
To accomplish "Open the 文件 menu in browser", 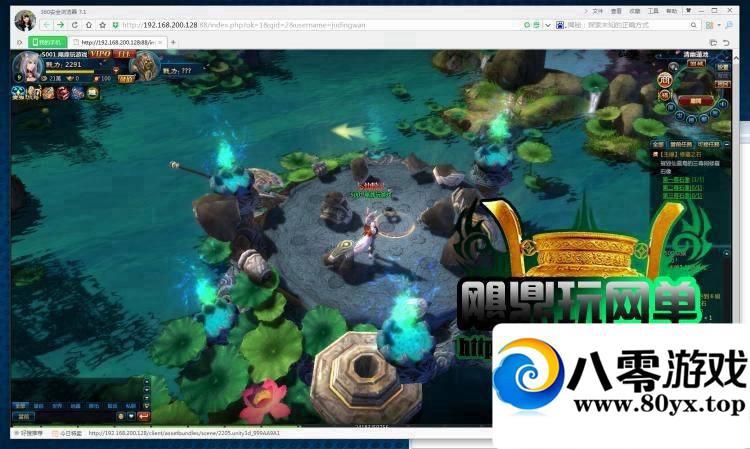I will pyautogui.click(x=598, y=11).
